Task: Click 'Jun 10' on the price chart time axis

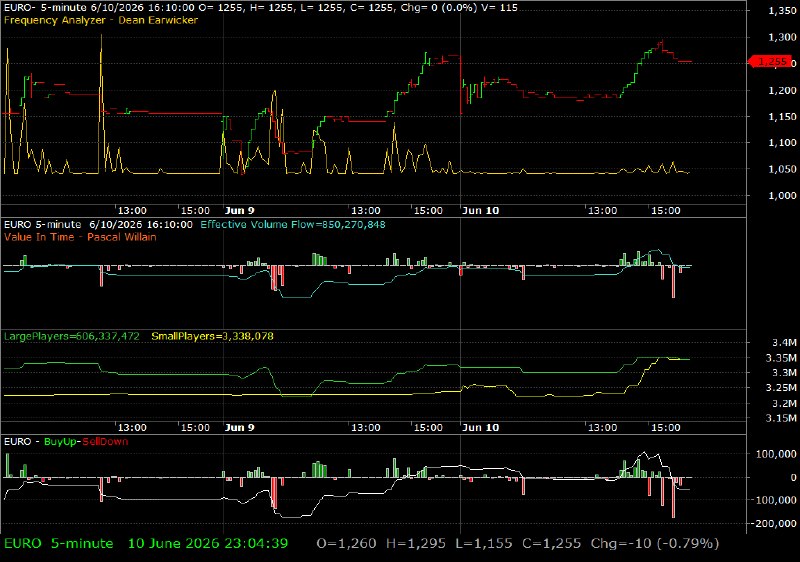Action: (x=480, y=211)
